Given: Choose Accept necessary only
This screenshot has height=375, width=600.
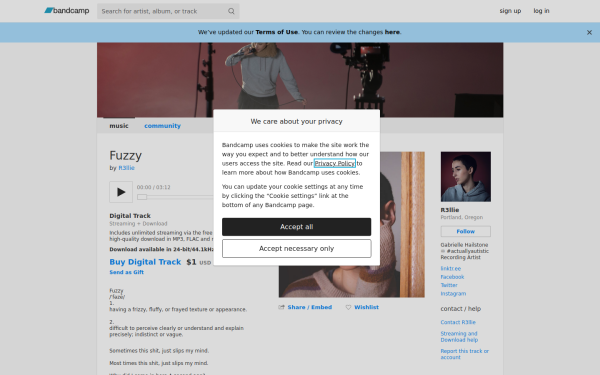Looking at the screenshot, I should (x=297, y=249).
